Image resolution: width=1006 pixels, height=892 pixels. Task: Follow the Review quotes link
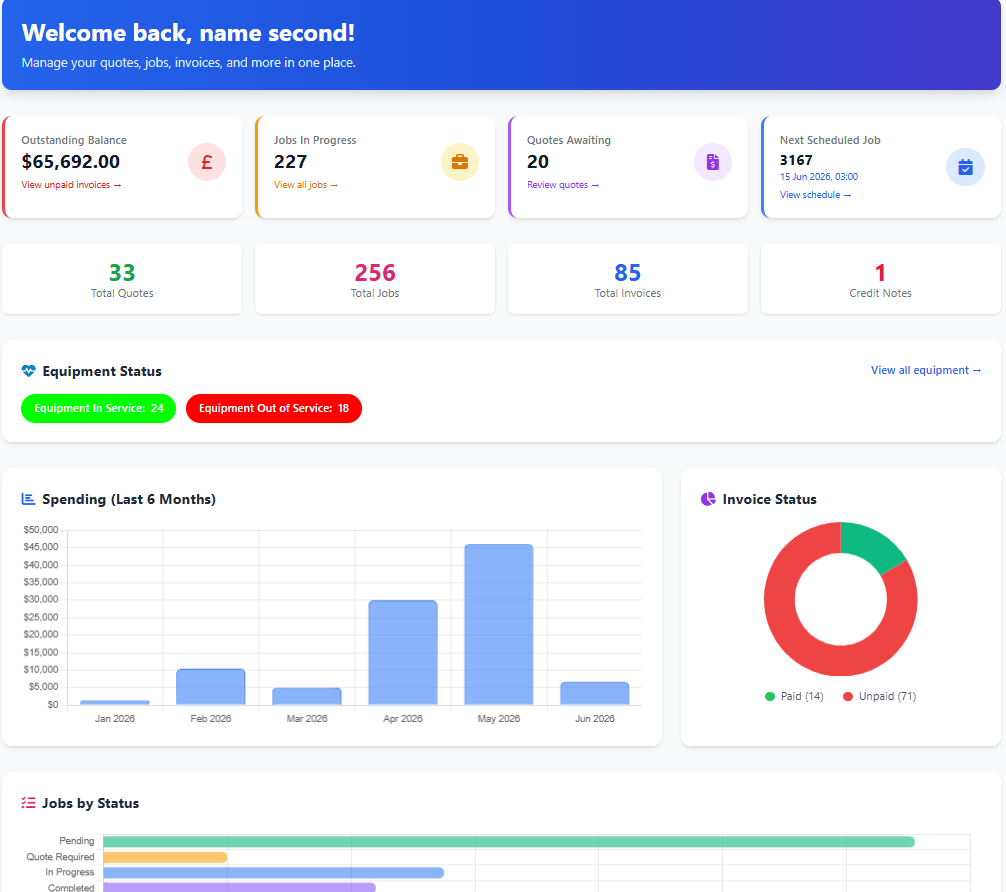(x=563, y=185)
